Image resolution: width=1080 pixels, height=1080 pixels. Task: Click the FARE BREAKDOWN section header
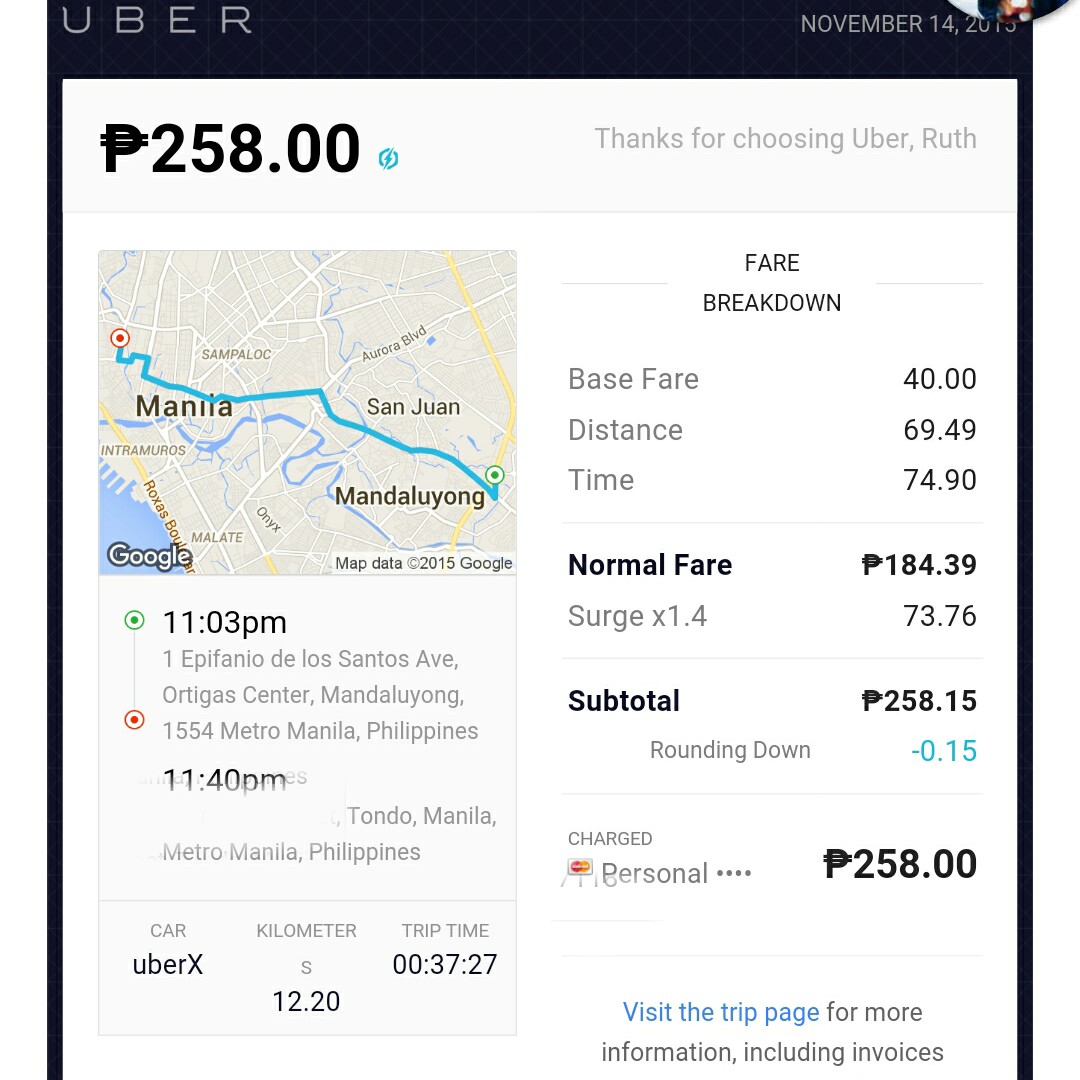[x=771, y=282]
